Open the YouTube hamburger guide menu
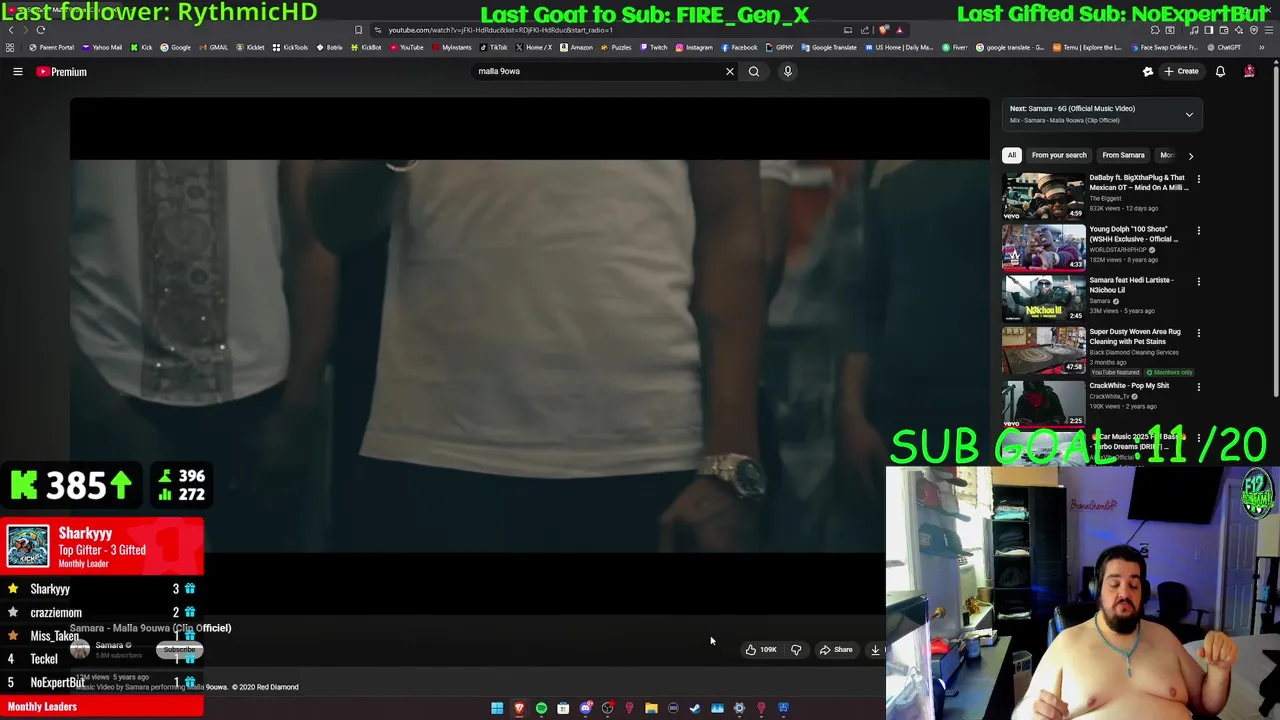The width and height of the screenshot is (1280, 720). [x=17, y=71]
